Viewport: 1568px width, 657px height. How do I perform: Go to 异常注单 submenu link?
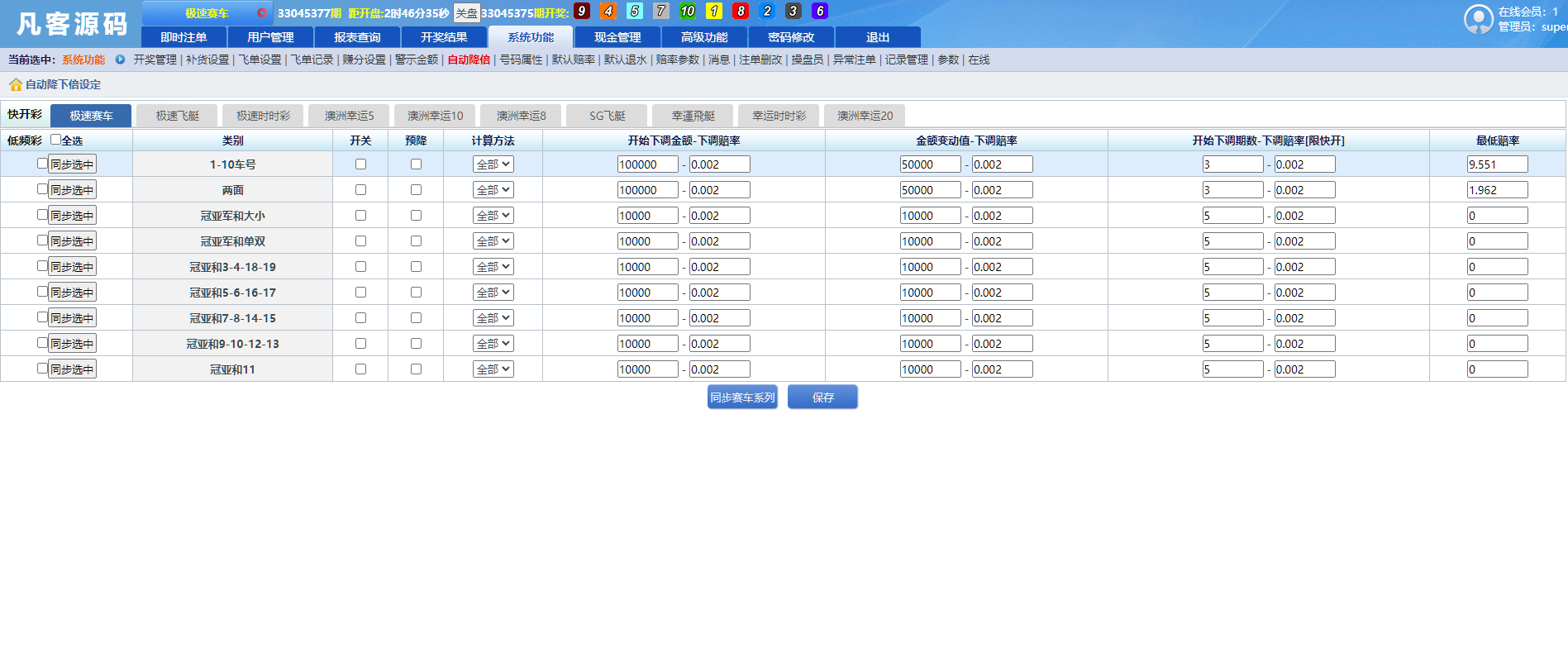click(854, 60)
